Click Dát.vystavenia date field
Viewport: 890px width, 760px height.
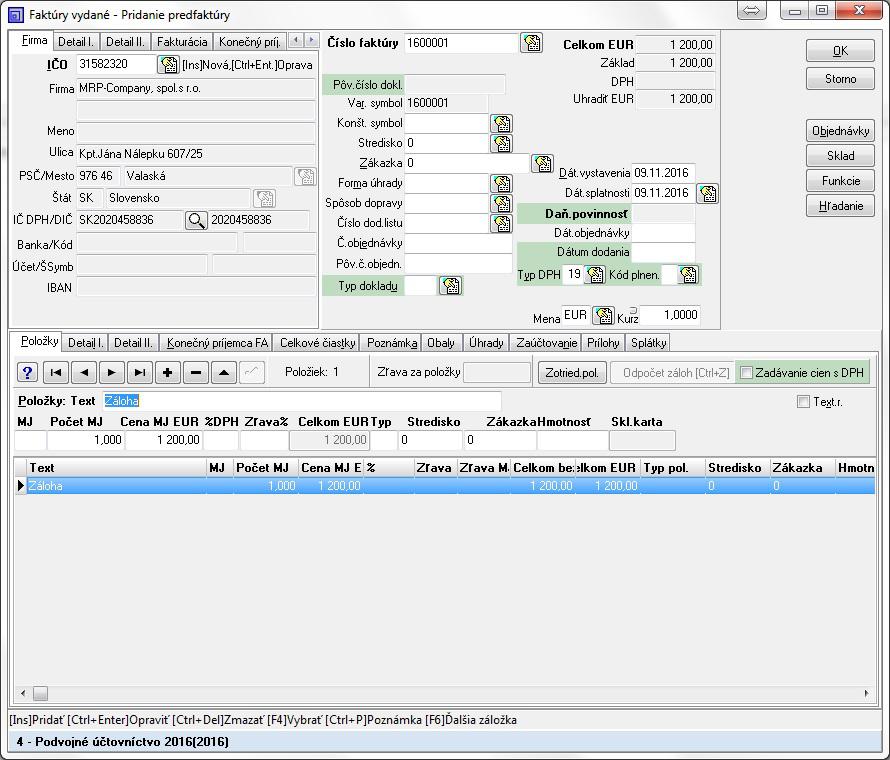tap(663, 173)
